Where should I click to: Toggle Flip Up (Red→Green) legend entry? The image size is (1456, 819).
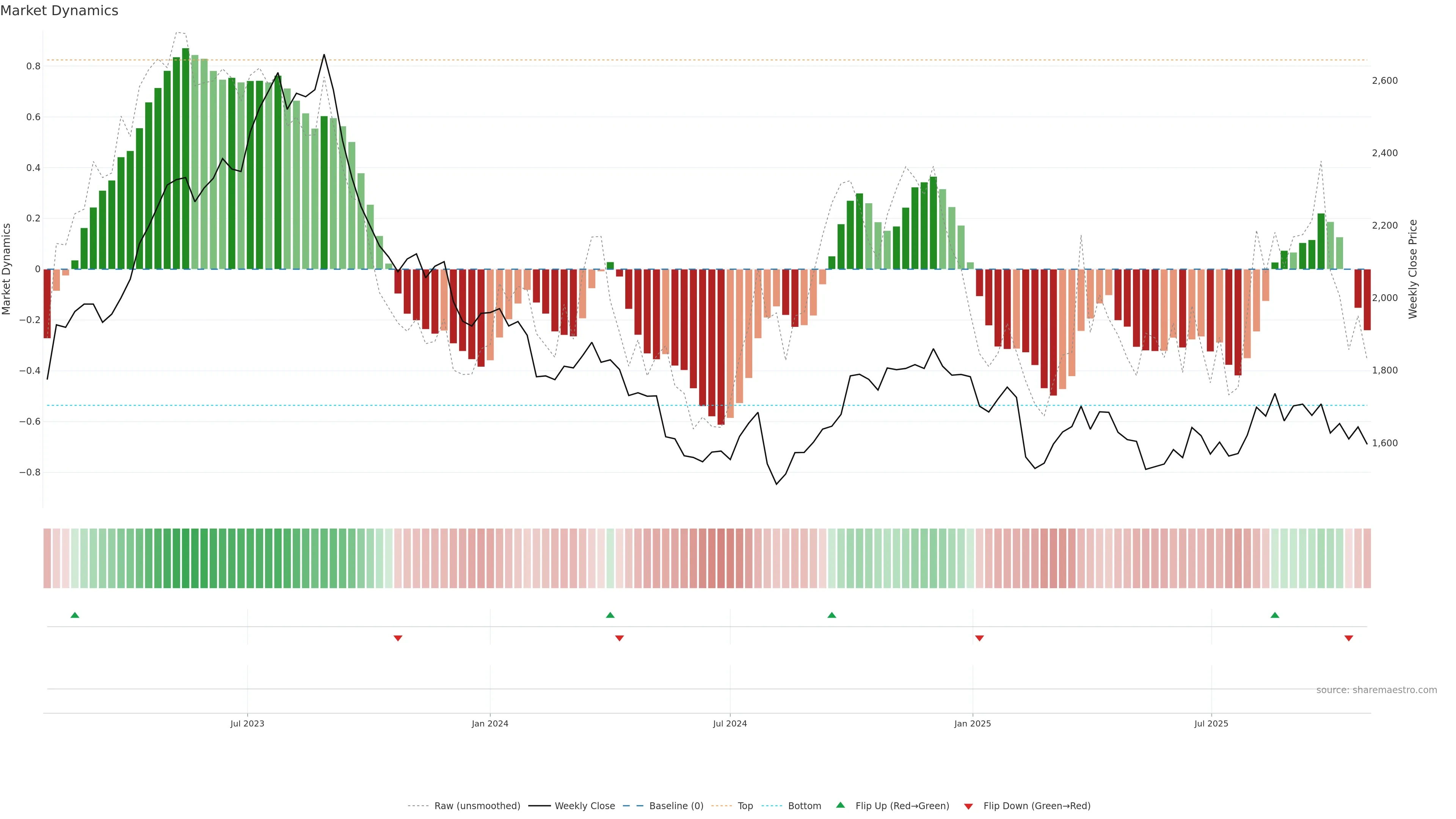tap(902, 806)
